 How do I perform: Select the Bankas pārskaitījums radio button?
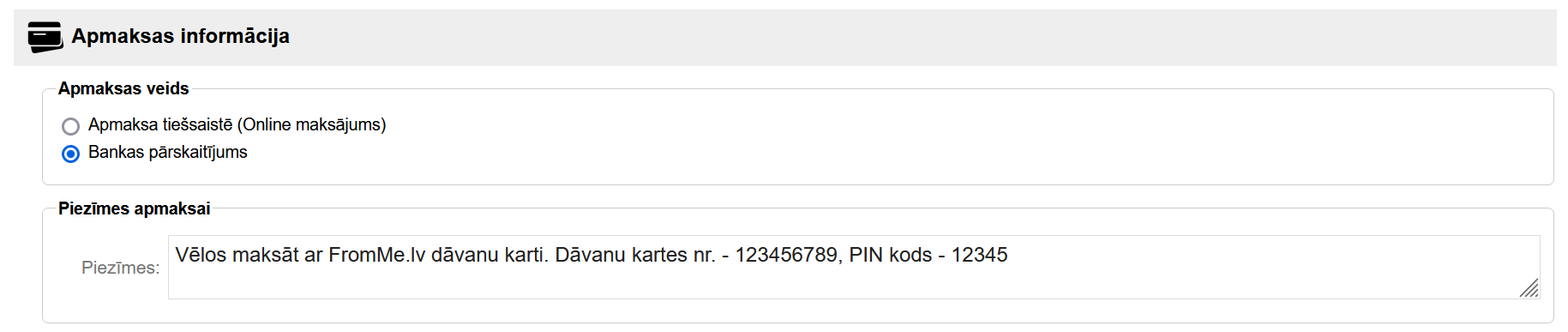coord(71,154)
